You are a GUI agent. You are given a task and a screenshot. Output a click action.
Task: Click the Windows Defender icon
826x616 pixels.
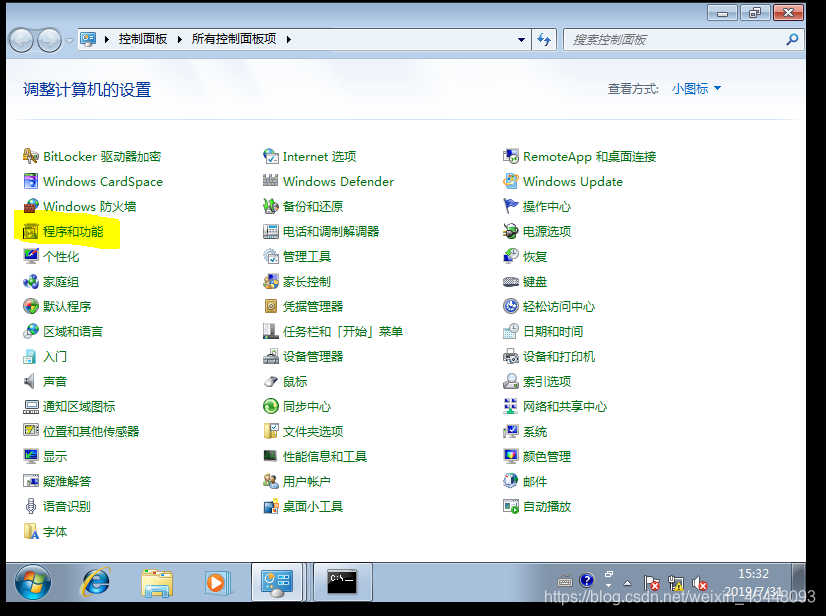tap(270, 181)
